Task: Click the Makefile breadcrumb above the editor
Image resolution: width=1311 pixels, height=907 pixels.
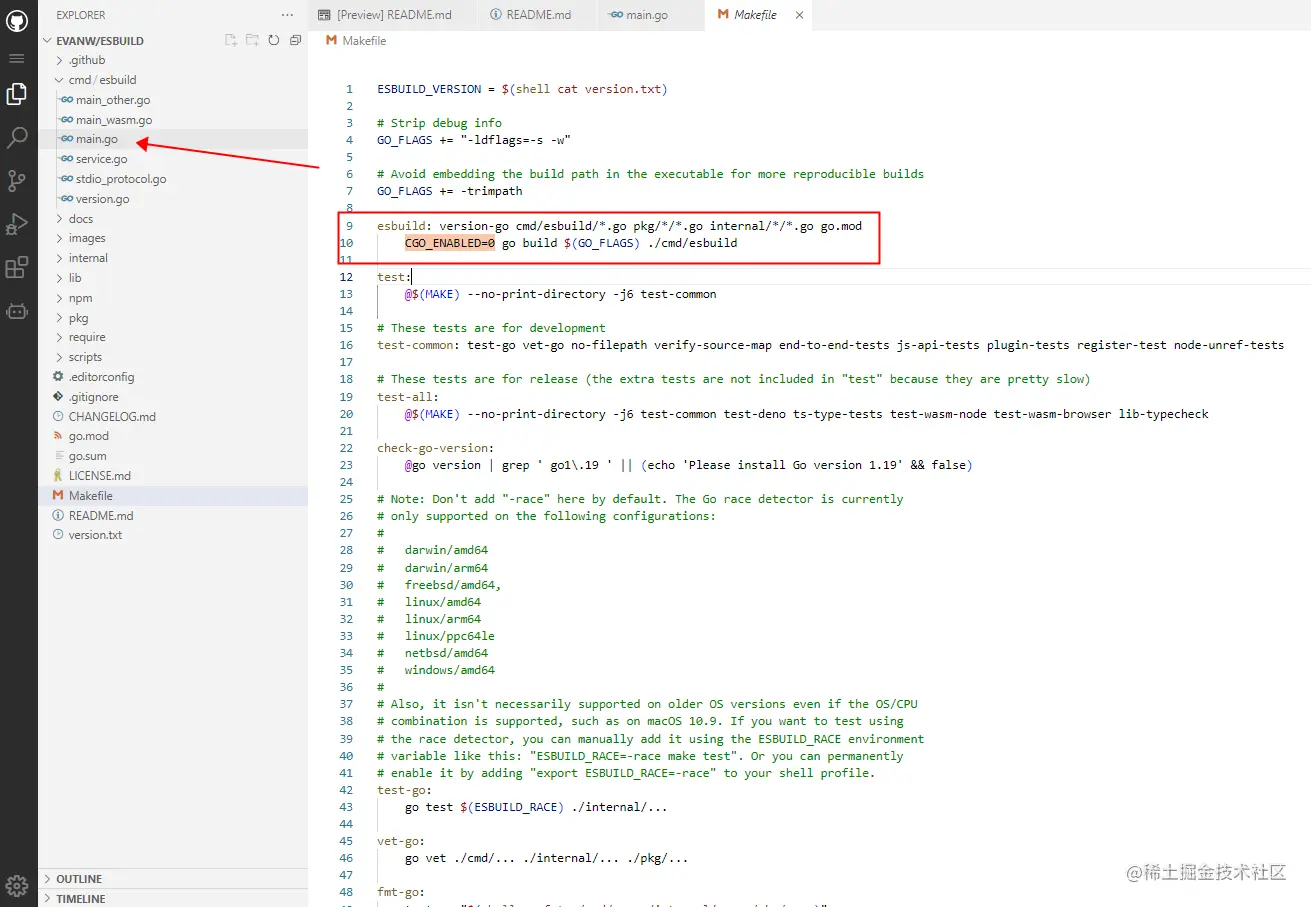Action: 357,41
